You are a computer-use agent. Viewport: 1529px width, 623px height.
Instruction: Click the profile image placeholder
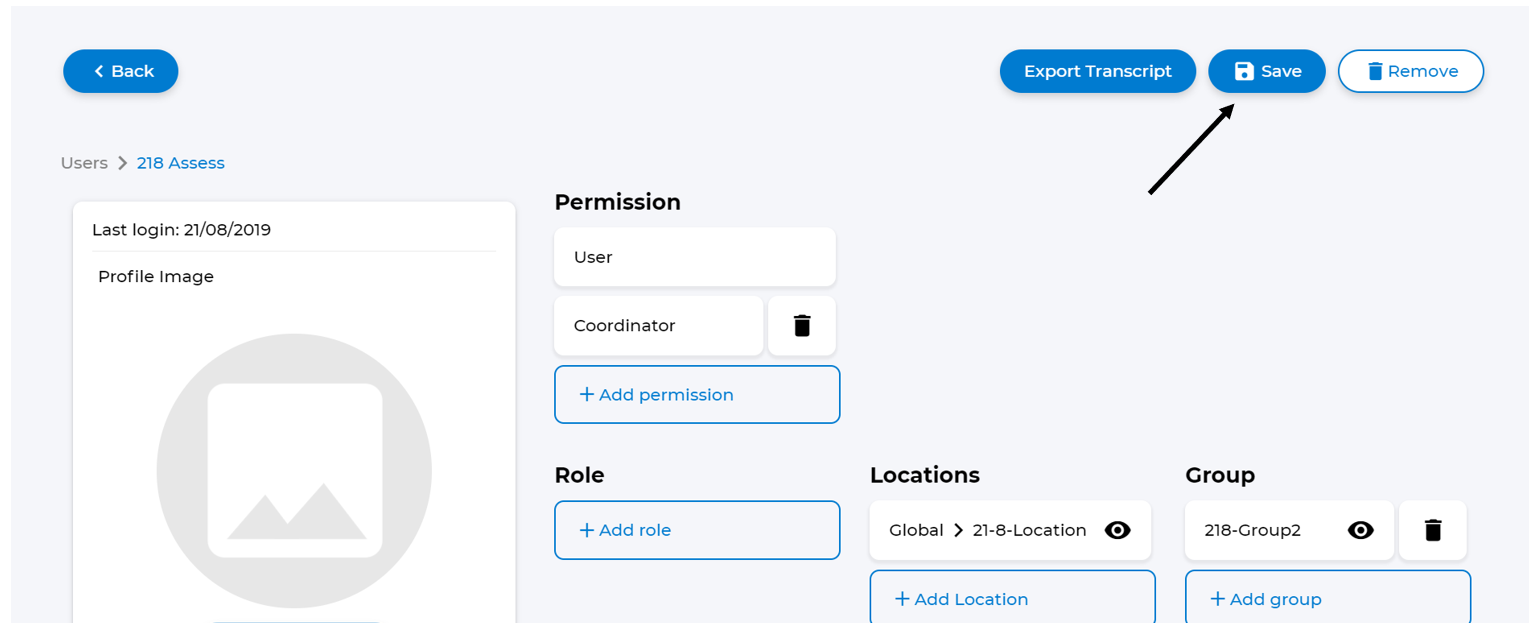[294, 470]
